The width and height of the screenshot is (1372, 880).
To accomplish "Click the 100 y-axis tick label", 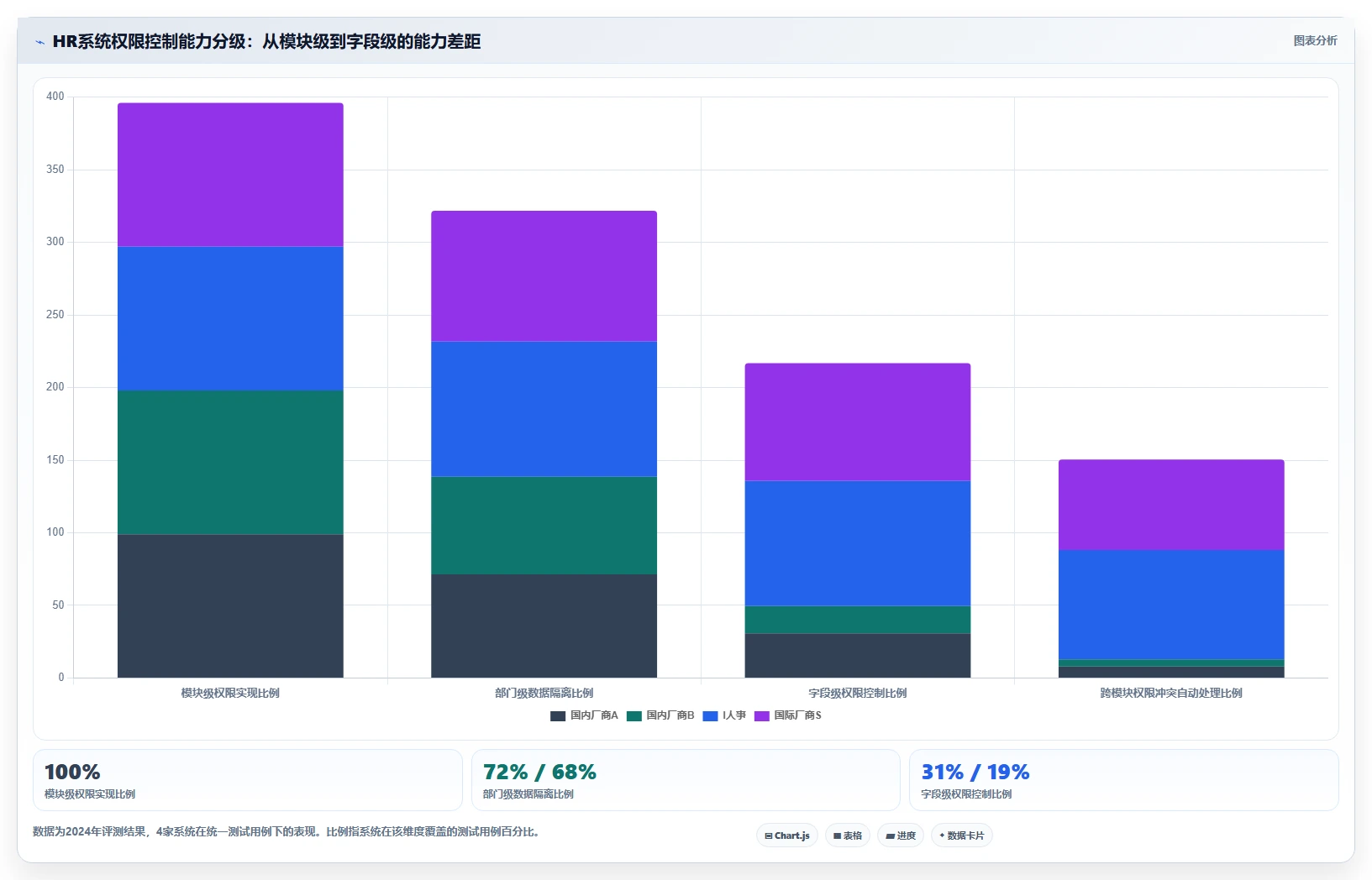I will coord(55,532).
